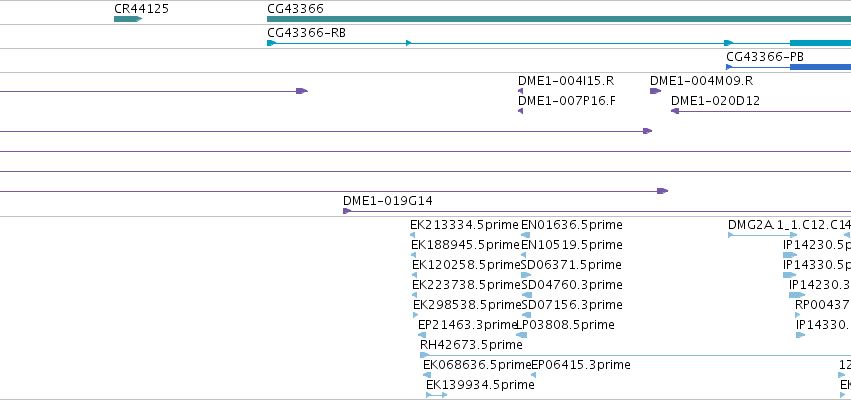Viewport: 851px width, 400px height.
Task: Select the CG43366 gene bar
Action: (559, 19)
